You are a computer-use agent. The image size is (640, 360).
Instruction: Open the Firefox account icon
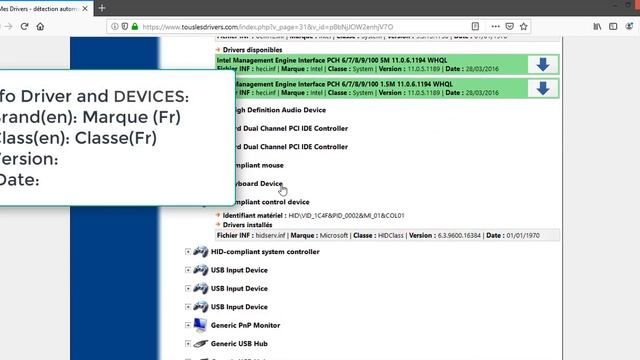629,27
